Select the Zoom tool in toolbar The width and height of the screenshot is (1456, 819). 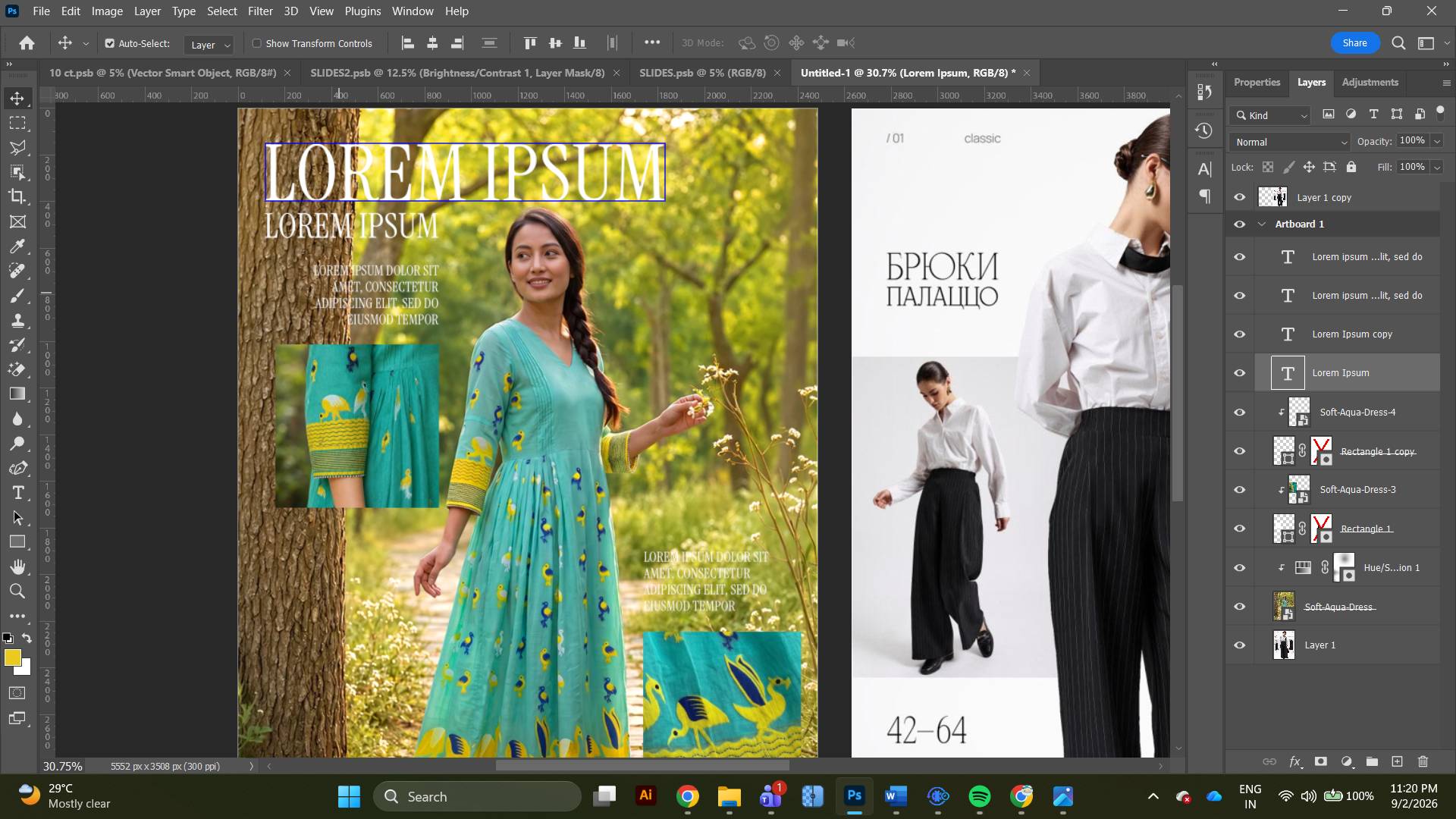pos(17,591)
